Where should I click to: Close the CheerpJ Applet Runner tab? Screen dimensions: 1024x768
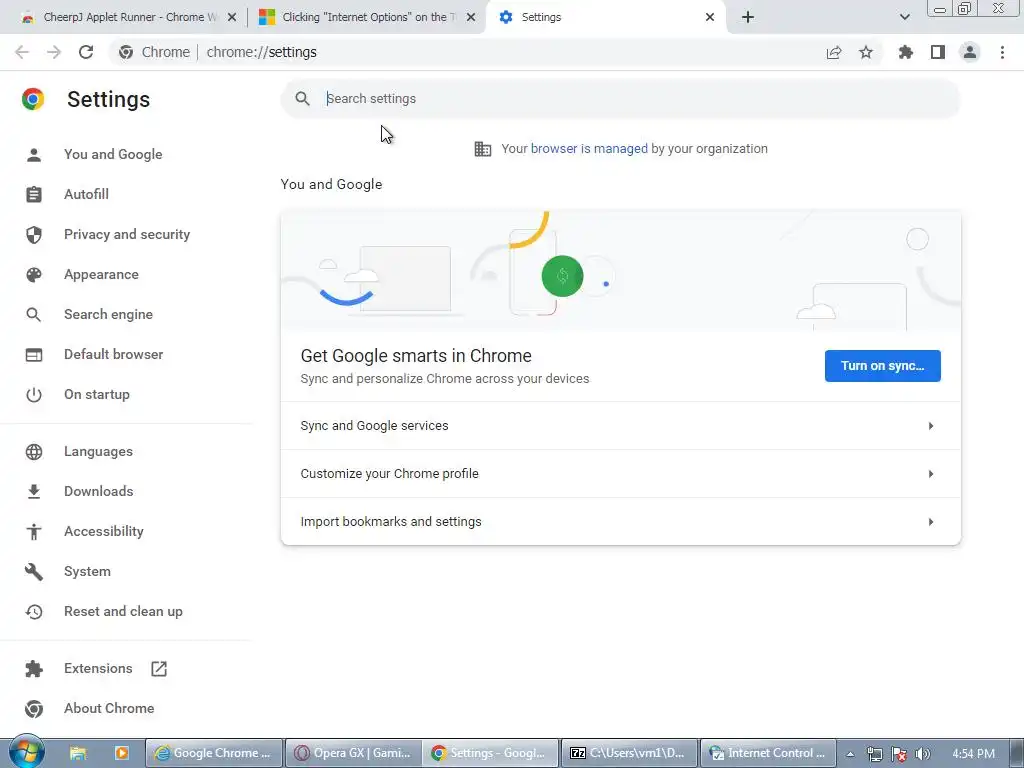tap(232, 17)
